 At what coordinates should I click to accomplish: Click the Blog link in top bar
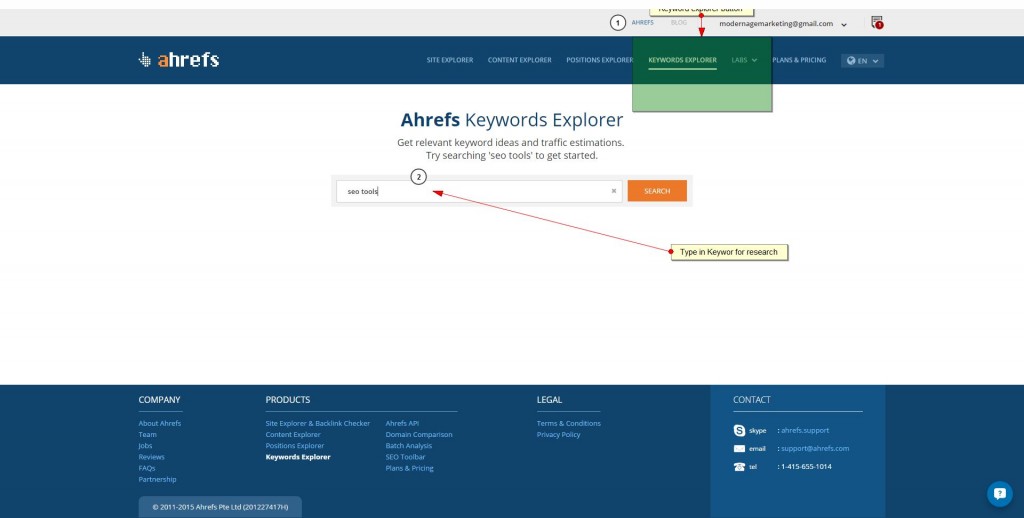pos(679,23)
